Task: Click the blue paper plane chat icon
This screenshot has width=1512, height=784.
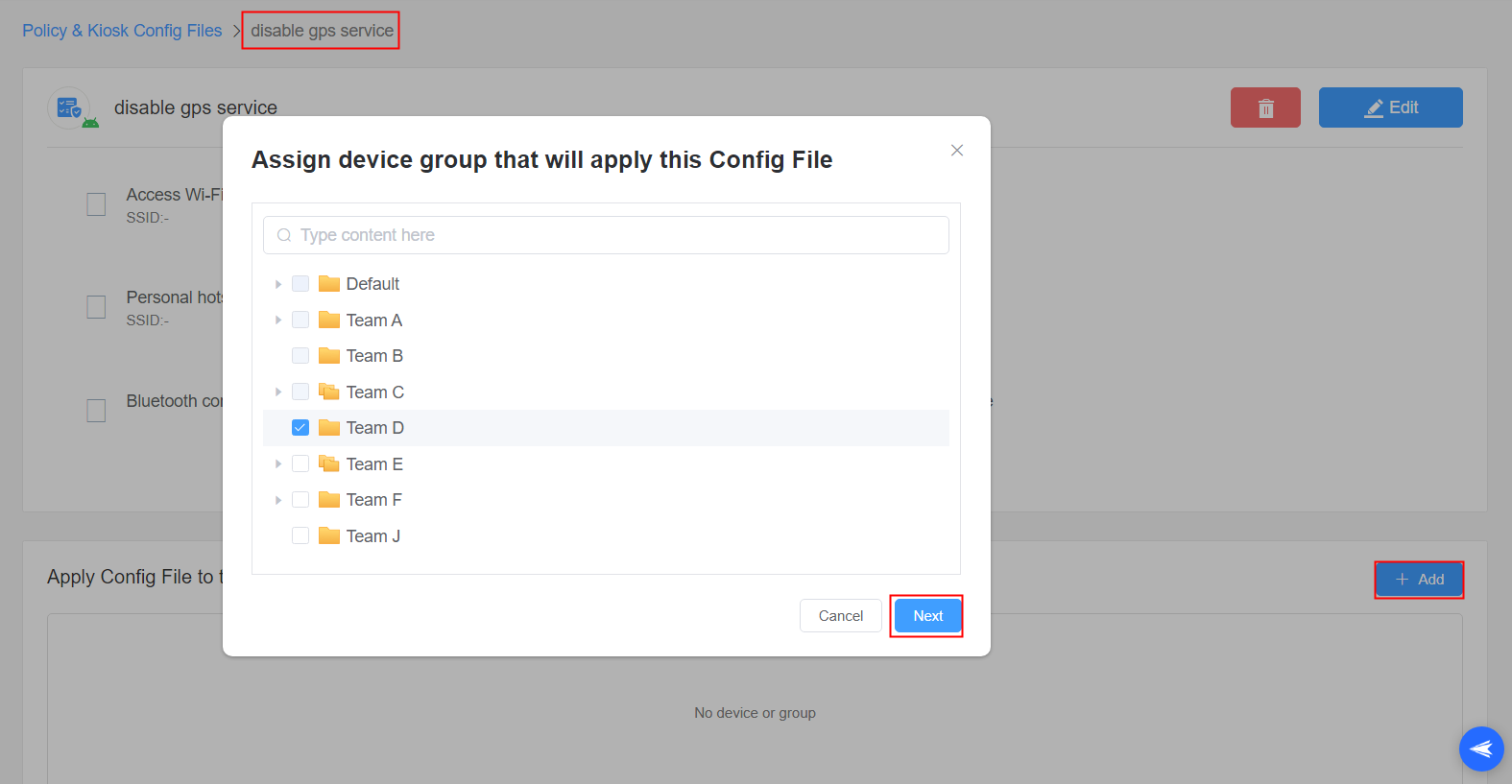Action: pos(1480,748)
